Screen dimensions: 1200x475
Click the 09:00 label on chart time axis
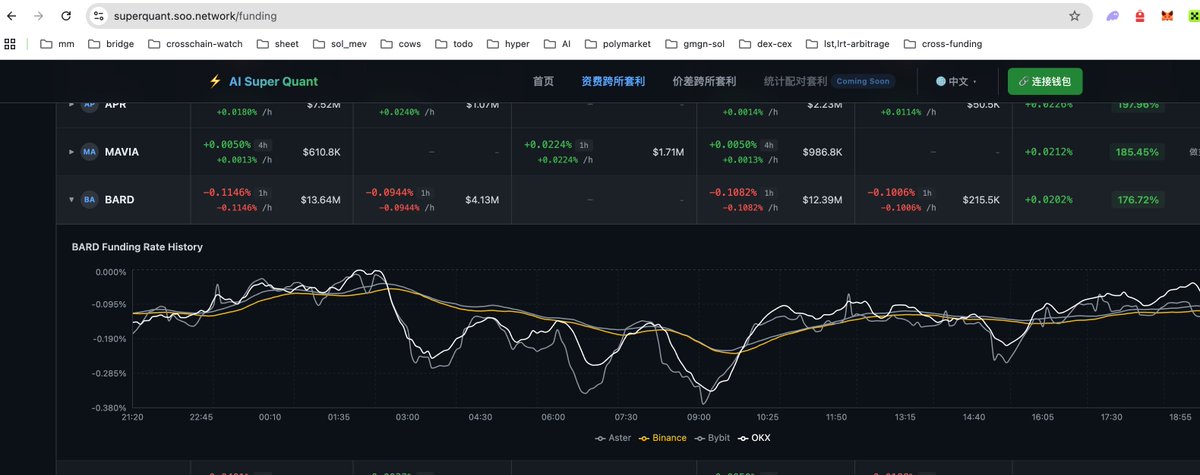[699, 416]
